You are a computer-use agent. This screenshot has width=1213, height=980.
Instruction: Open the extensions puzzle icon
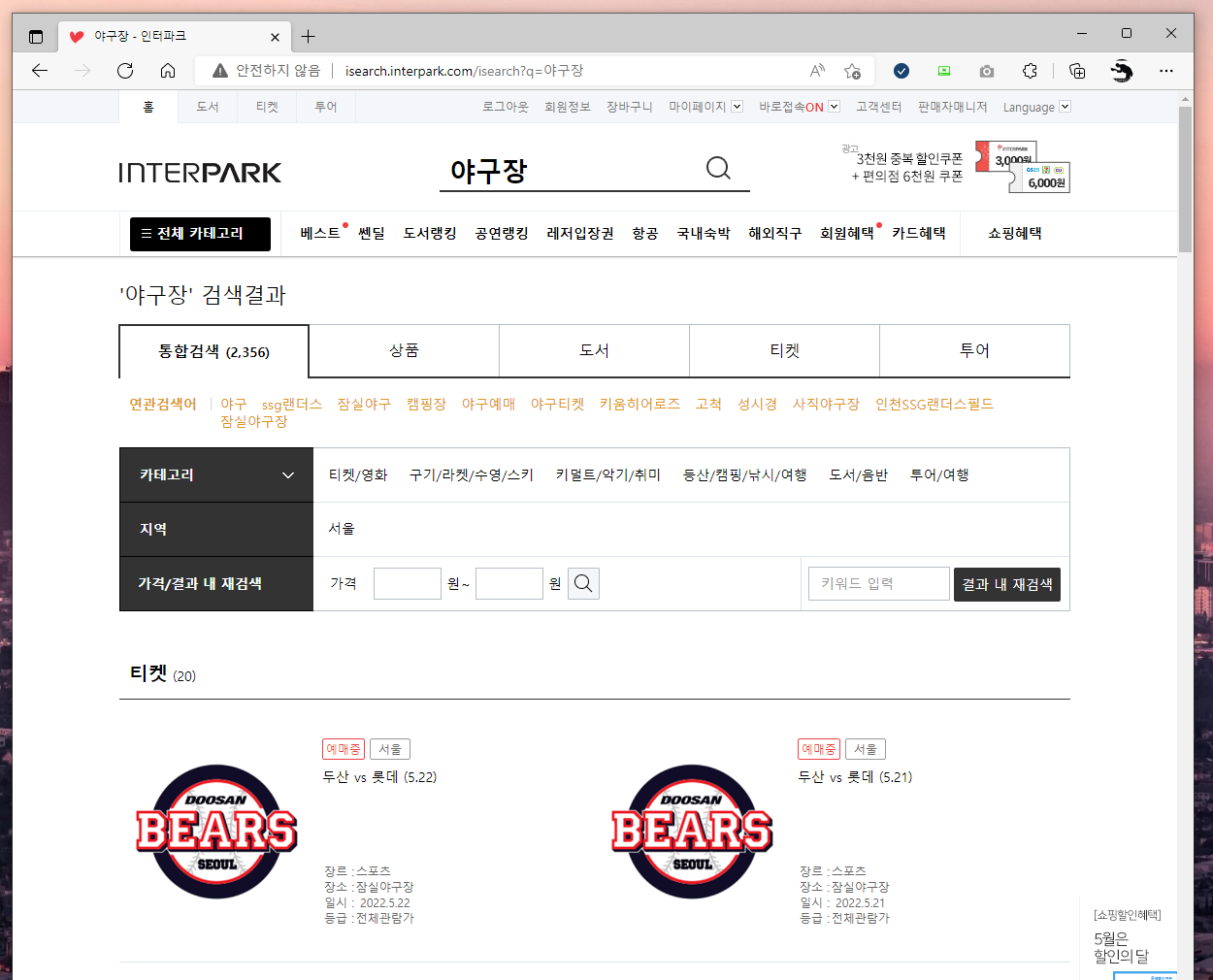pos(1030,71)
